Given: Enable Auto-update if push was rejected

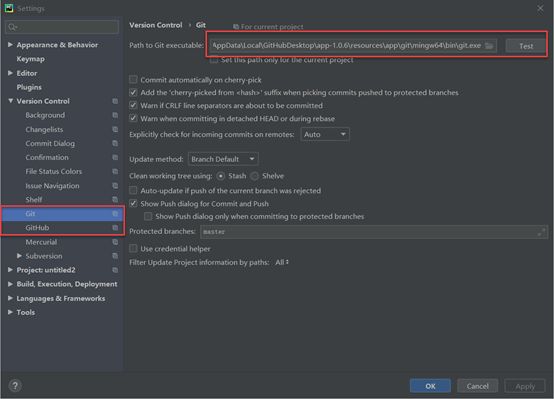Looking at the screenshot, I should [x=133, y=190].
